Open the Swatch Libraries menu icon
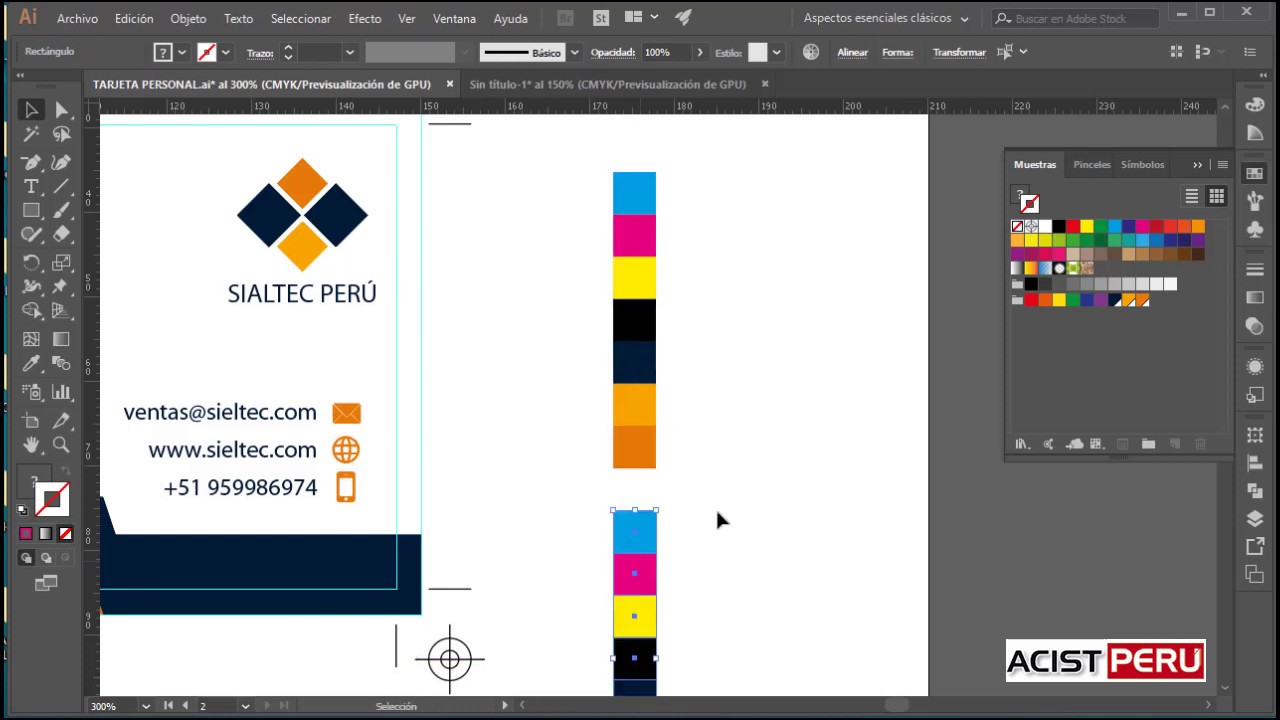This screenshot has height=720, width=1280. point(1021,444)
